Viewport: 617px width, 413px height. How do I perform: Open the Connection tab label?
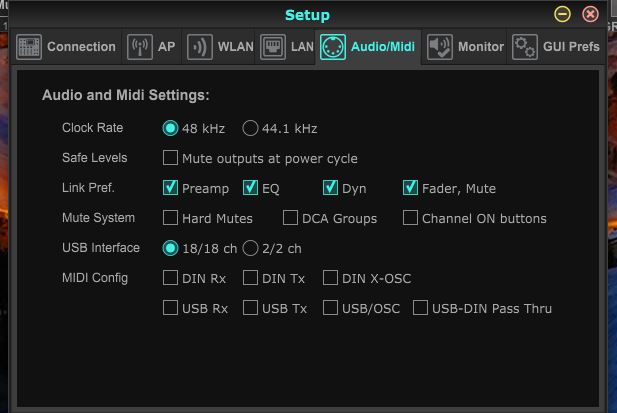tap(81, 47)
